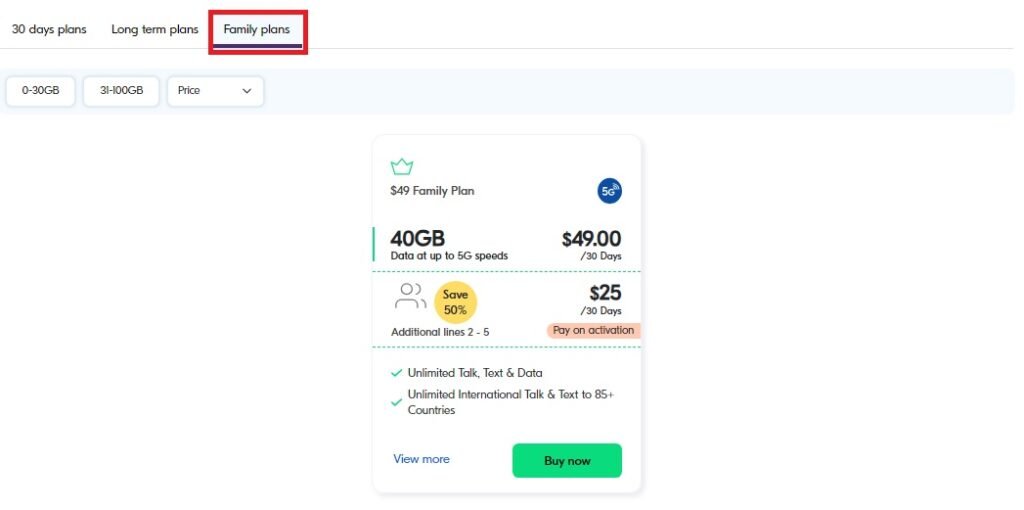This screenshot has height=510, width=1024.
Task: Toggle the 31-100GB data filter
Action: (121, 91)
